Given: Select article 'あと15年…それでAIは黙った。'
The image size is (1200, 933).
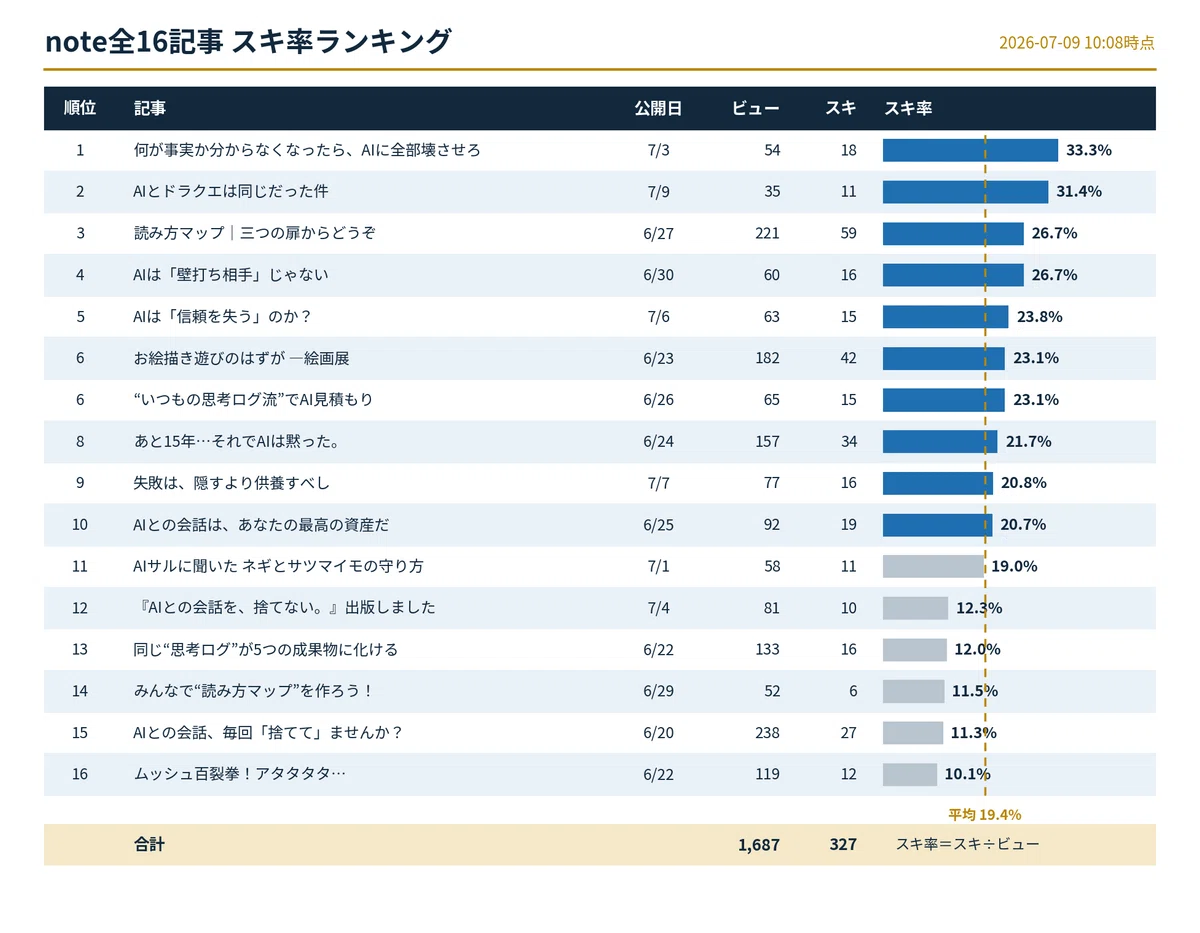Looking at the screenshot, I should [236, 442].
